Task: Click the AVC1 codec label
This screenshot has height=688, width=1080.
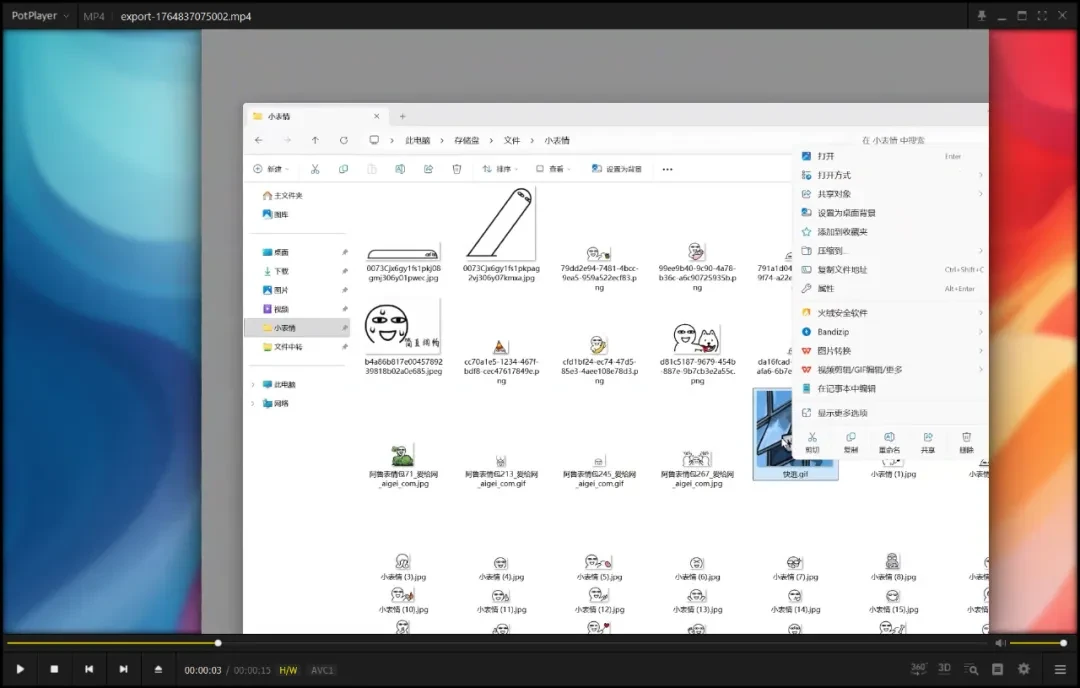Action: (322, 670)
